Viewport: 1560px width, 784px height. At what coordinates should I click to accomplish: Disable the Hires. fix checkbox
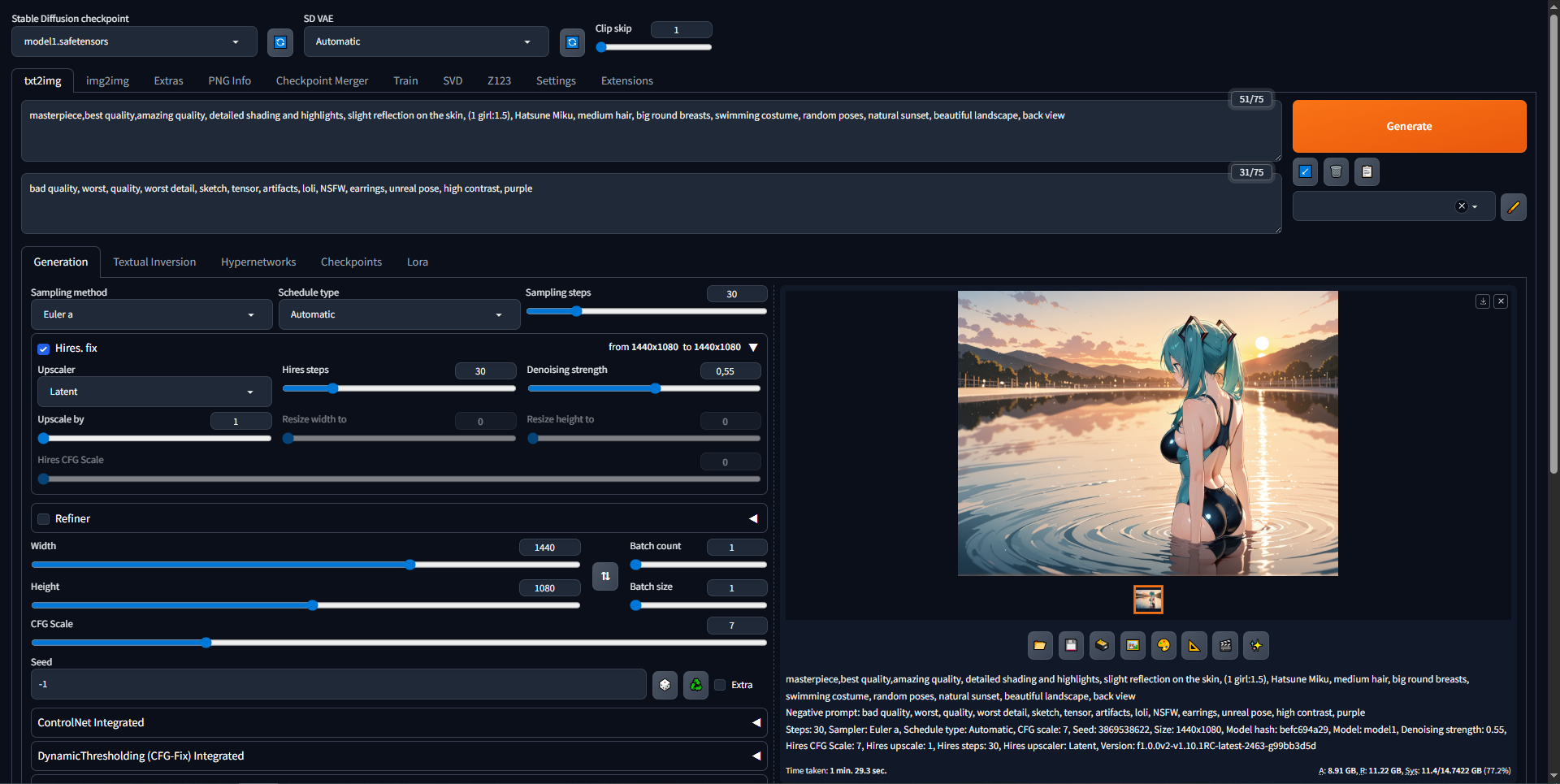coord(44,349)
